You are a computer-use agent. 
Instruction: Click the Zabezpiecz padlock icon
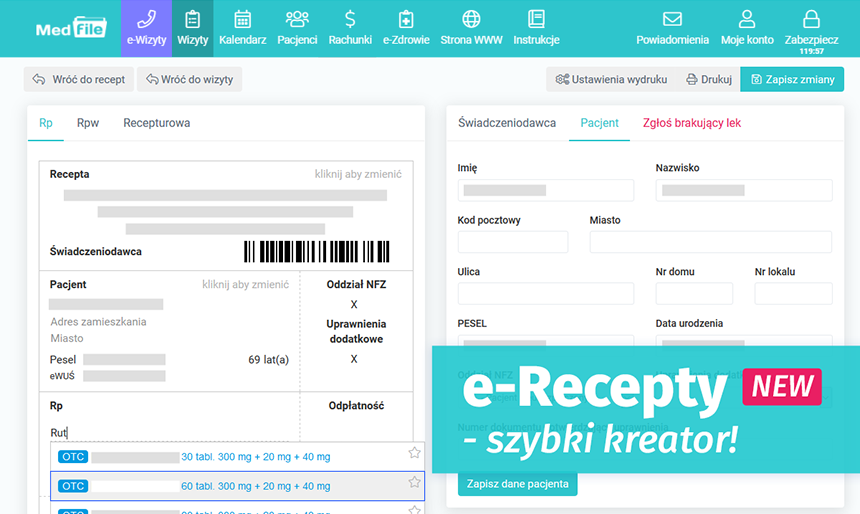pos(811,19)
